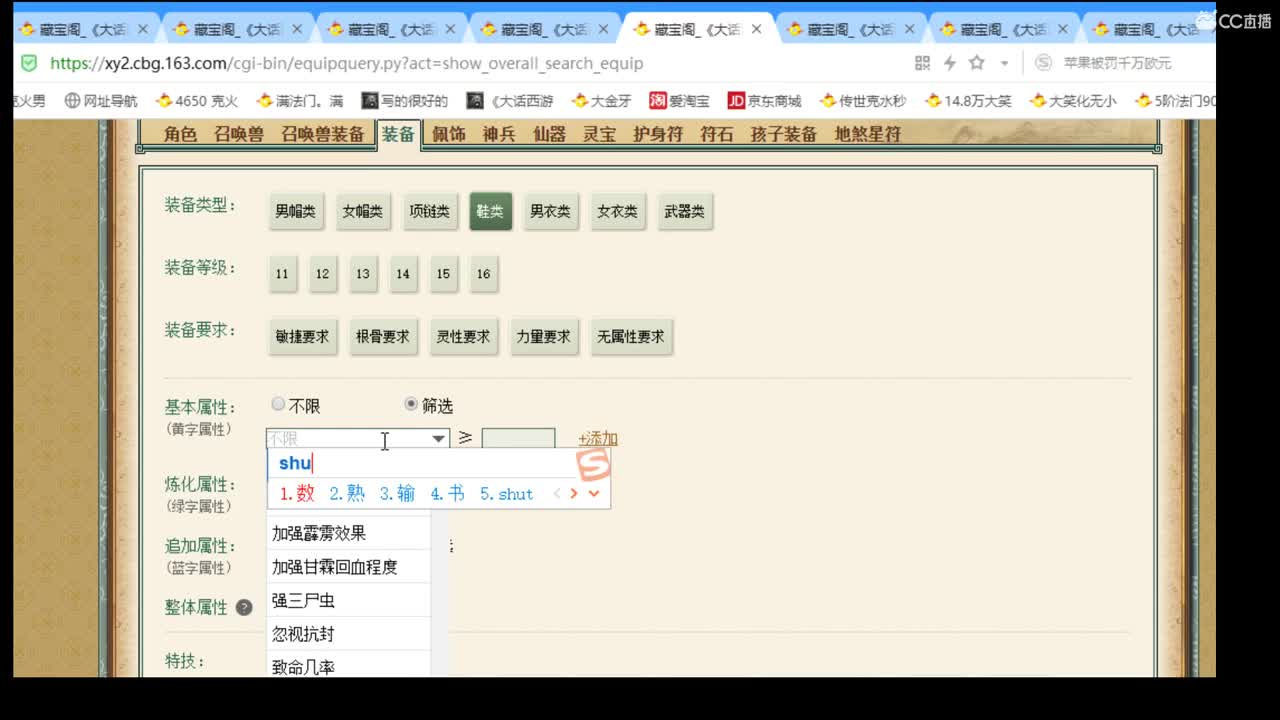Toggle the 项链类 equipment type
The width and height of the screenshot is (1280, 720).
(429, 211)
